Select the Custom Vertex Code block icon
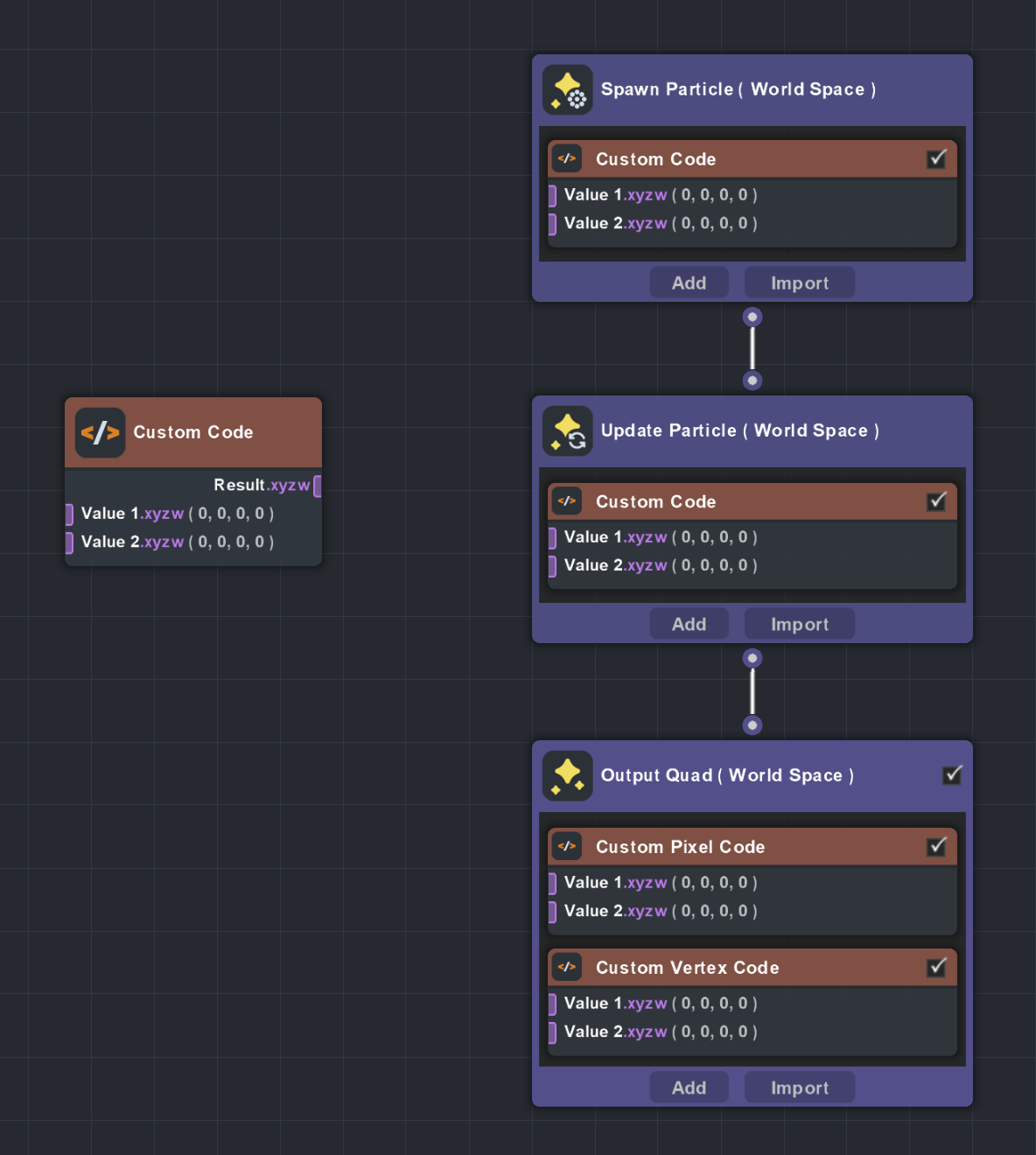 point(566,967)
